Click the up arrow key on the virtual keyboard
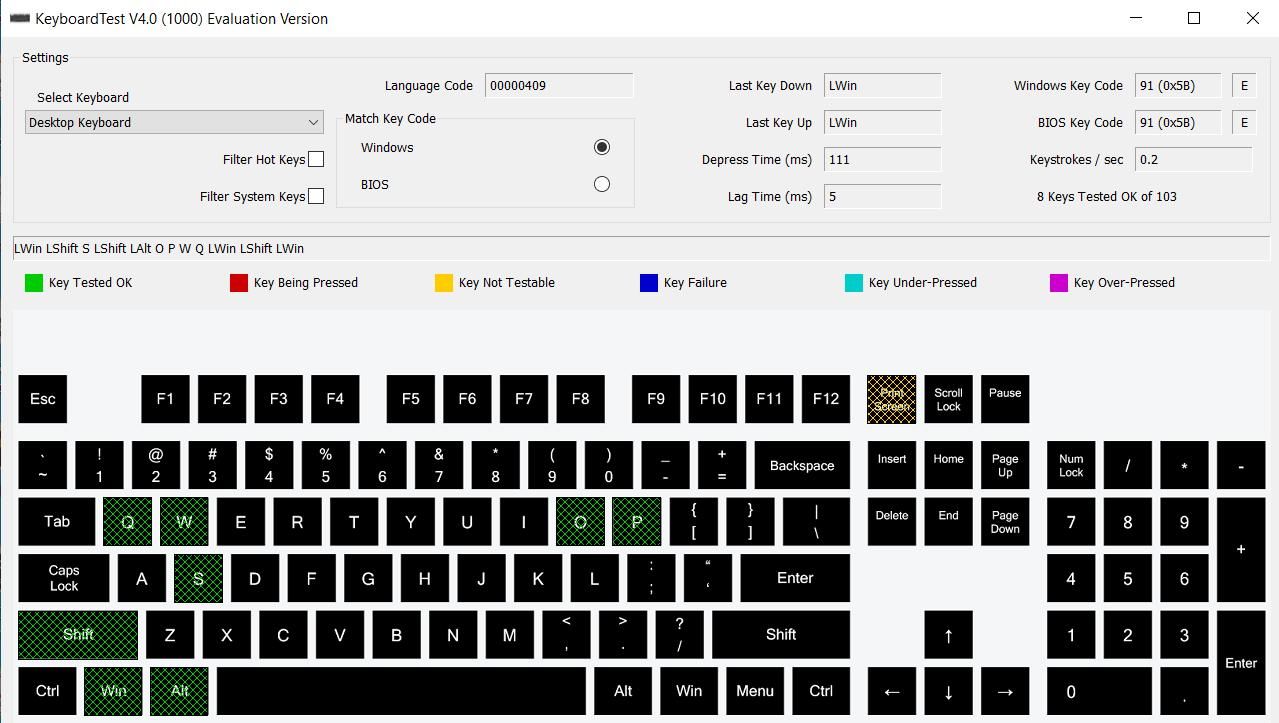This screenshot has height=723, width=1279. tap(948, 635)
